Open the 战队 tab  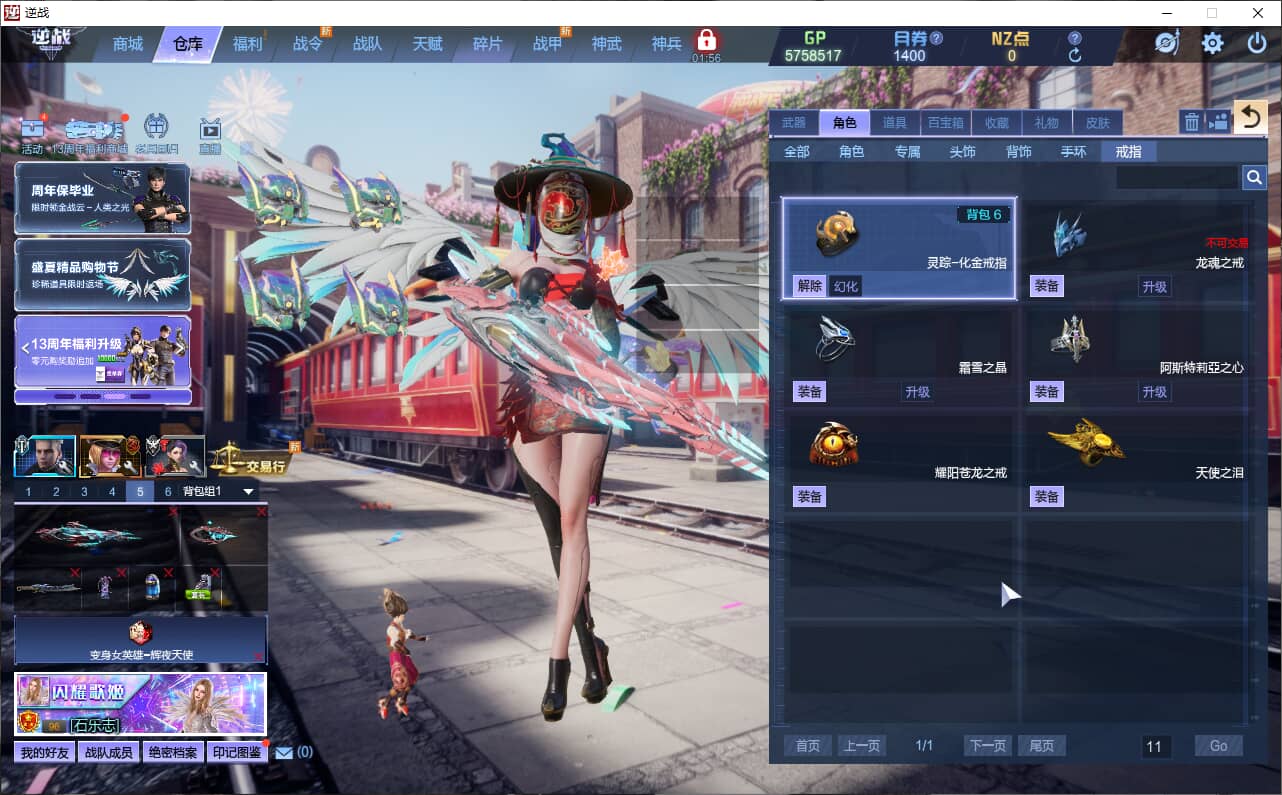(x=367, y=44)
